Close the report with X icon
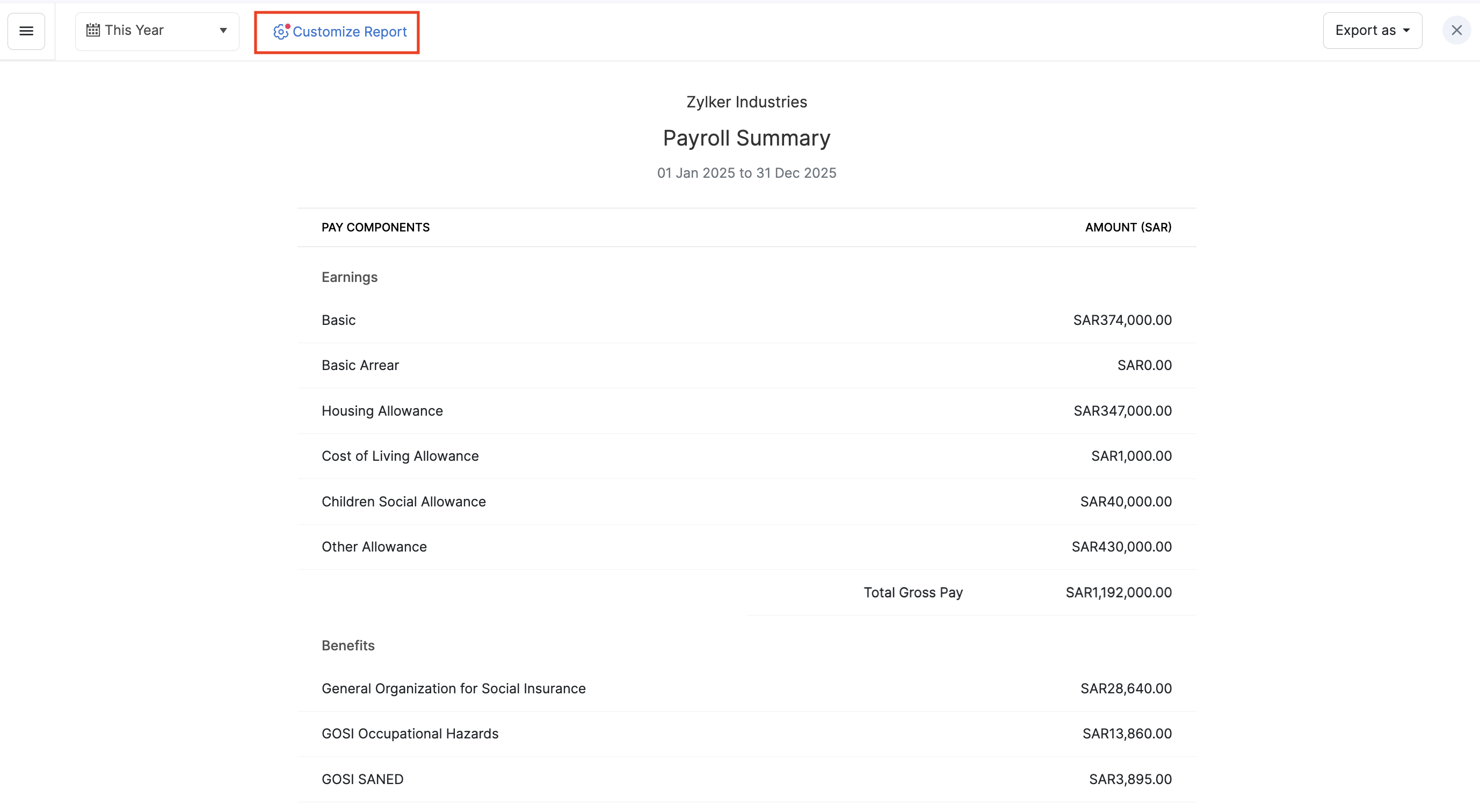The width and height of the screenshot is (1480, 812). click(1456, 31)
